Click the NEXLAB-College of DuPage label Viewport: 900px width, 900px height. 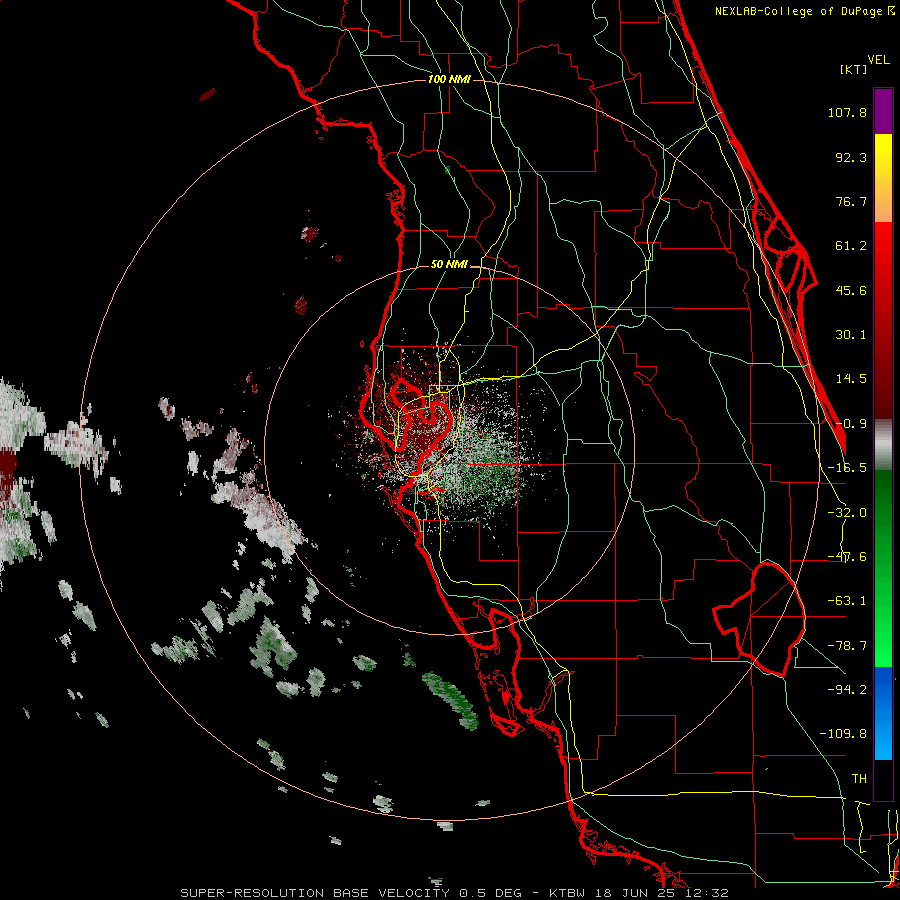click(x=805, y=11)
